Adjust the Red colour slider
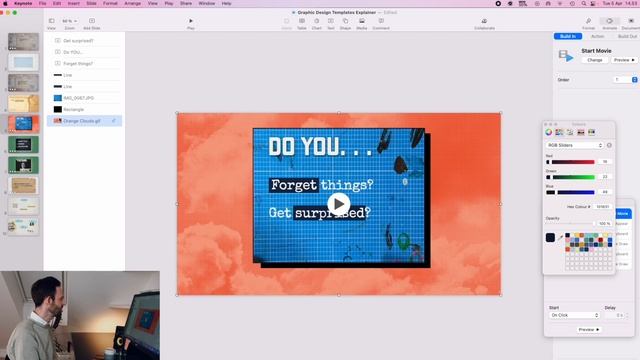Image resolution: width=640 pixels, height=360 pixels. pyautogui.click(x=571, y=162)
